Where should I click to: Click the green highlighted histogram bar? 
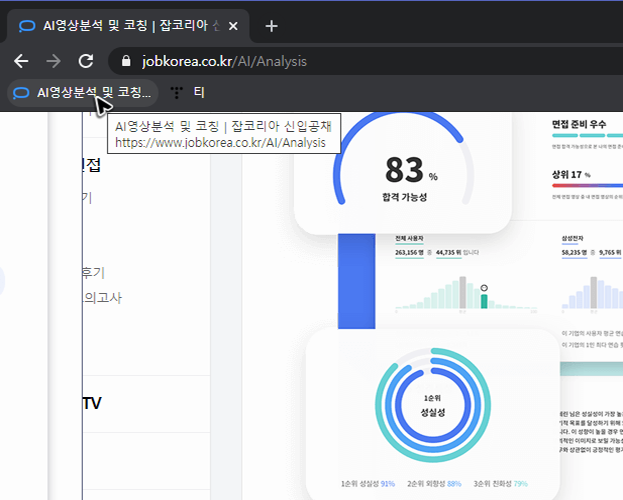tap(484, 301)
